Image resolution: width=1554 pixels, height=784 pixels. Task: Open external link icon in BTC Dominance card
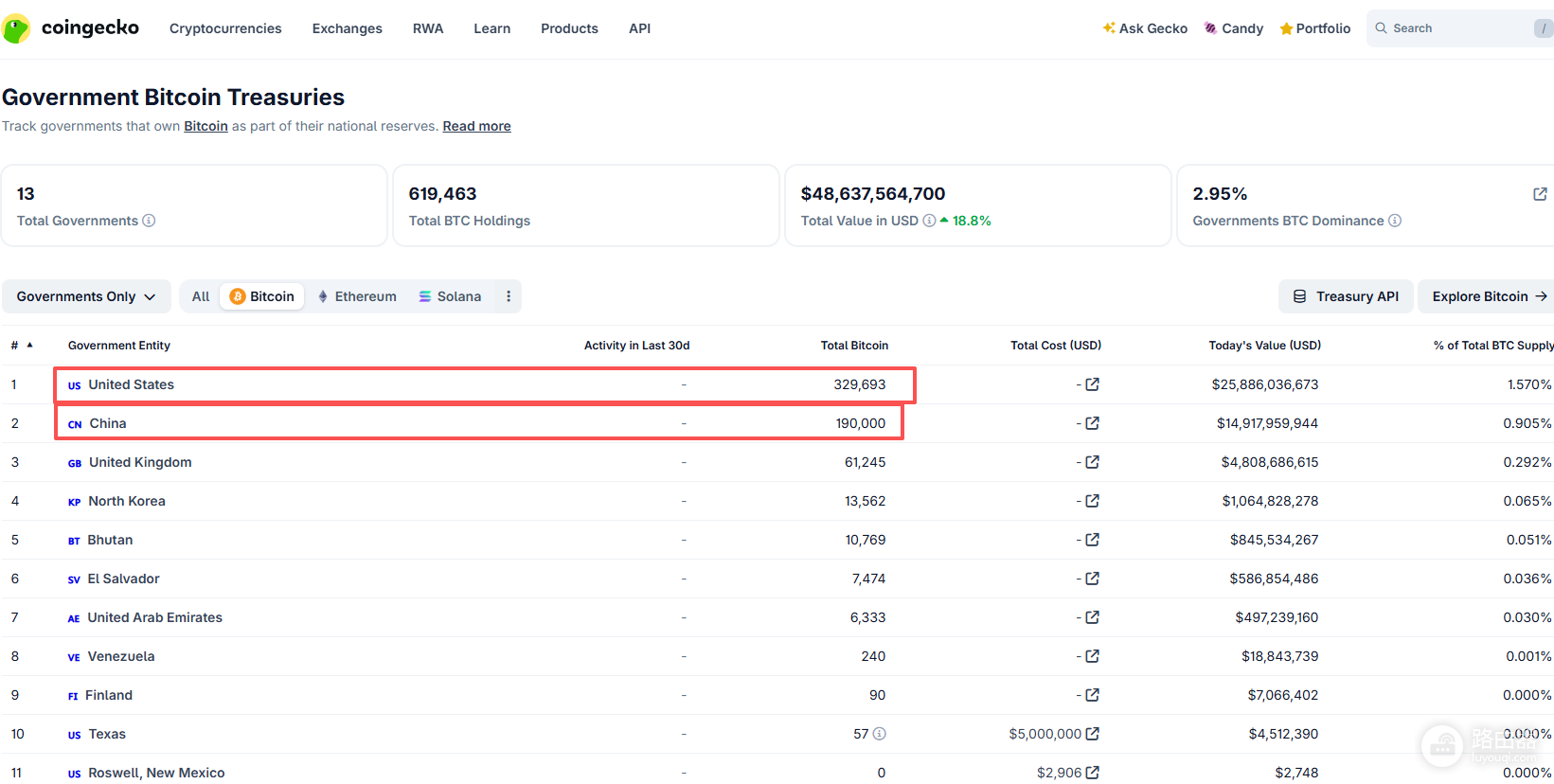1540,194
